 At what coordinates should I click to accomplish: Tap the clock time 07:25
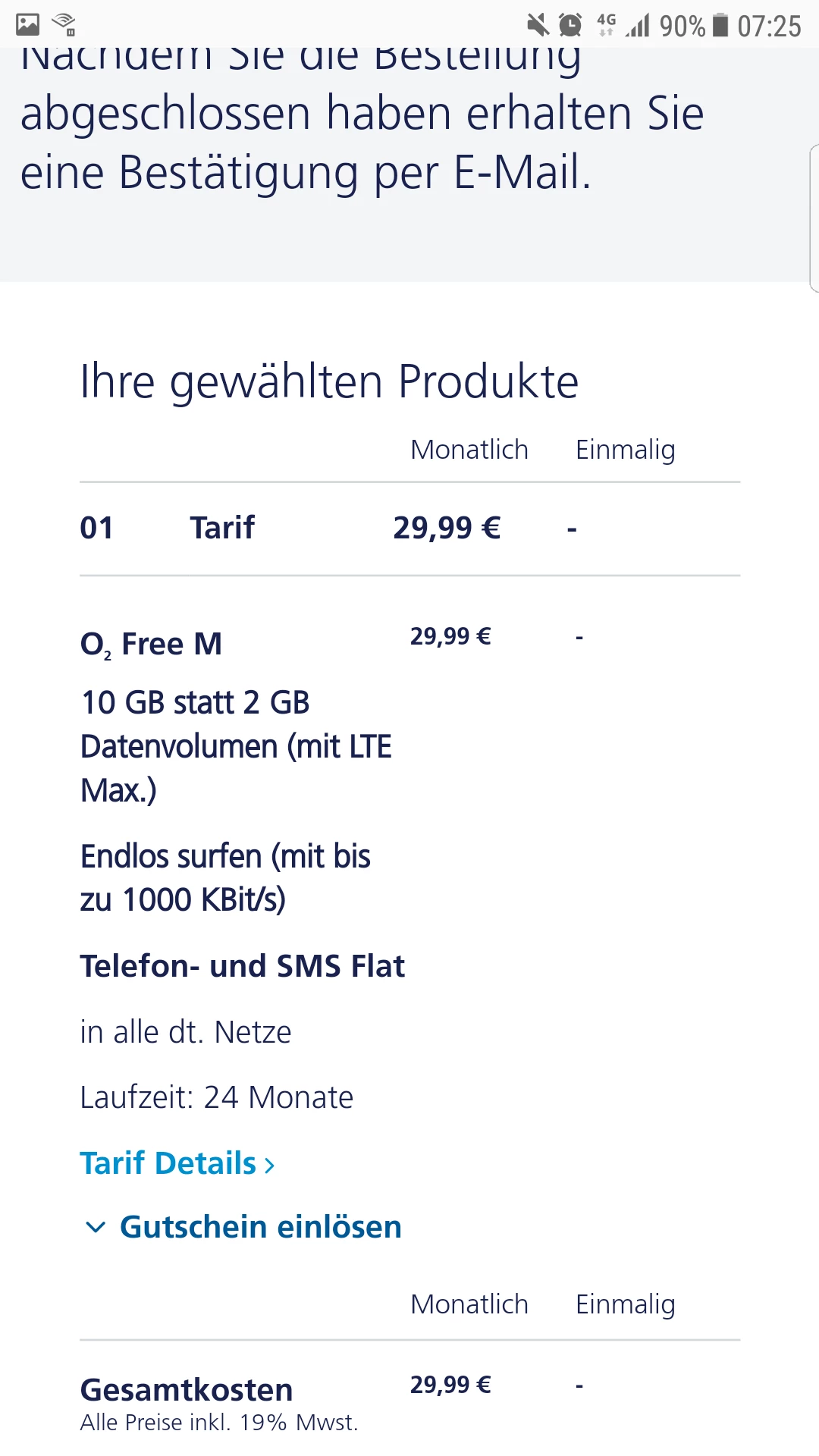tap(769, 27)
